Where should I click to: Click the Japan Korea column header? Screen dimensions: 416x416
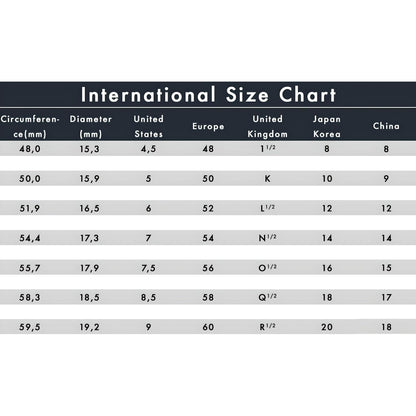(327, 127)
